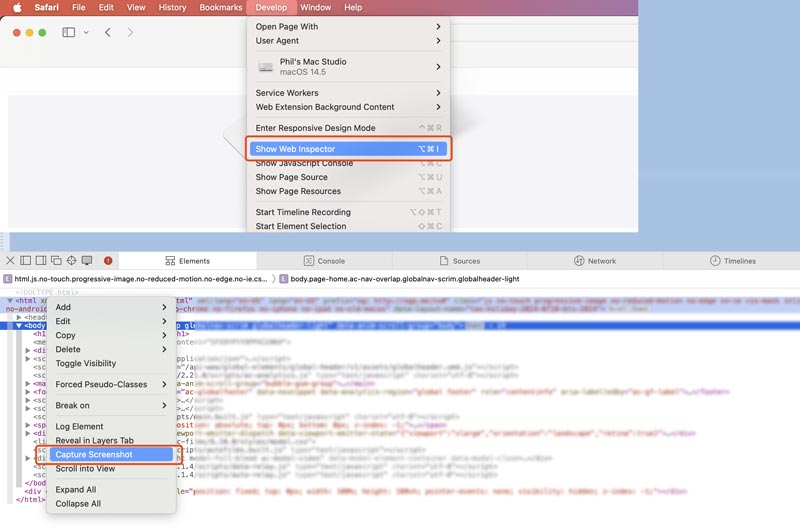800x529 pixels.
Task: Select Show Web Inspector from Develop menu
Action: tap(348, 149)
